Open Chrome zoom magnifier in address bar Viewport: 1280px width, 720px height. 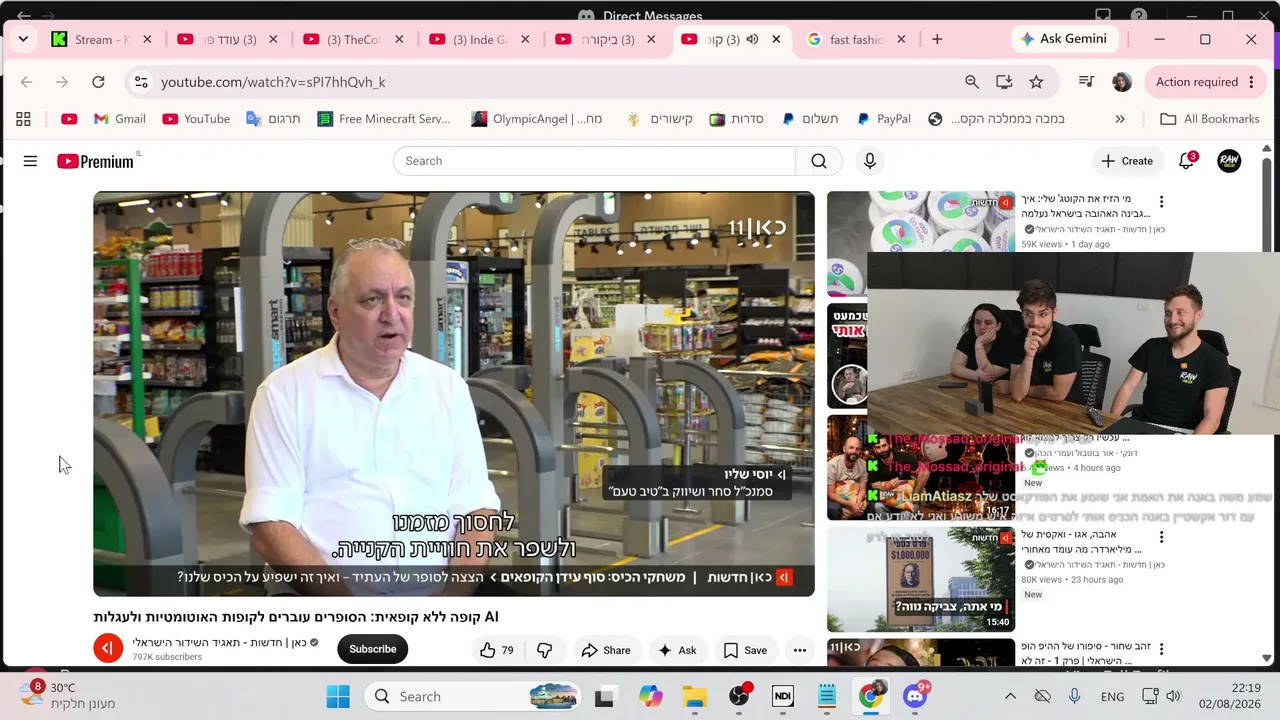(x=972, y=82)
